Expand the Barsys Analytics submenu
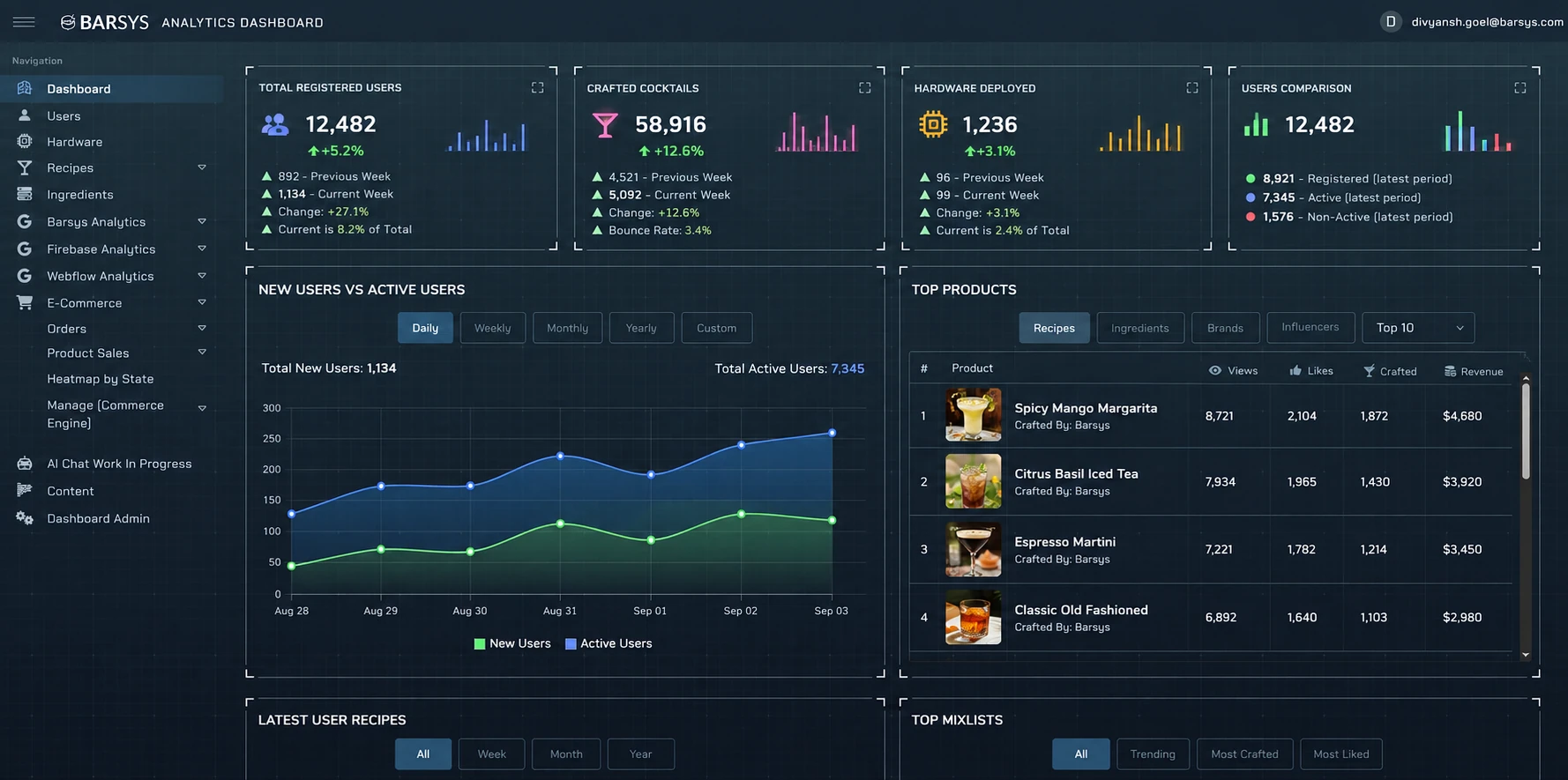 click(x=202, y=221)
